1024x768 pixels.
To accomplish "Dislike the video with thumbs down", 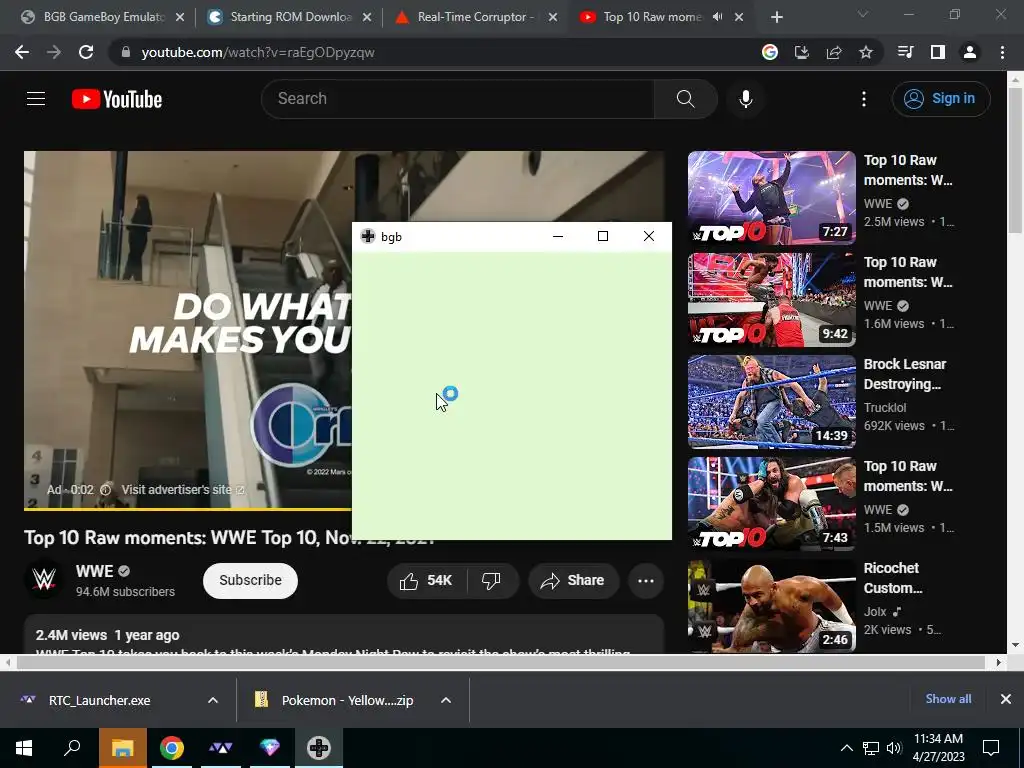I will [492, 581].
